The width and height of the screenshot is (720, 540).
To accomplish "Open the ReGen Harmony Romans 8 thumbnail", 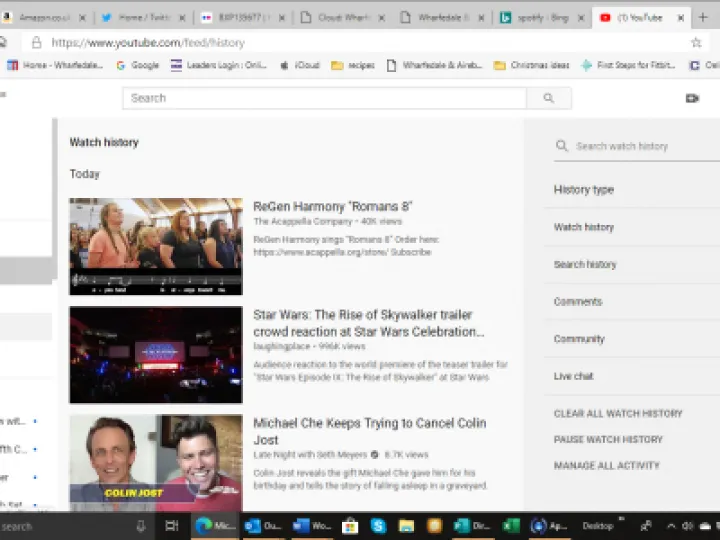I will [x=155, y=246].
